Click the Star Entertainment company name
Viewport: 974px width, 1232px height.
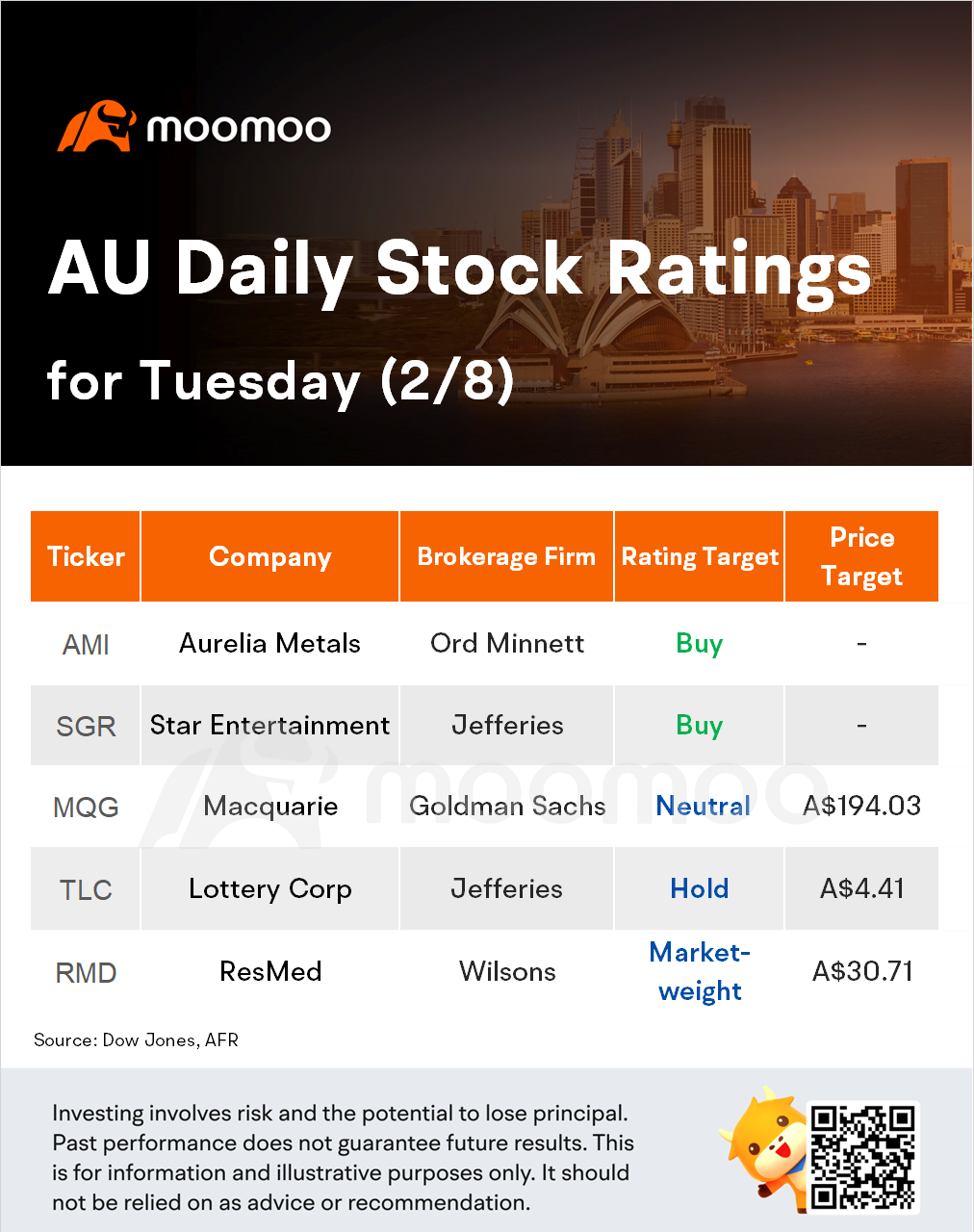270,725
